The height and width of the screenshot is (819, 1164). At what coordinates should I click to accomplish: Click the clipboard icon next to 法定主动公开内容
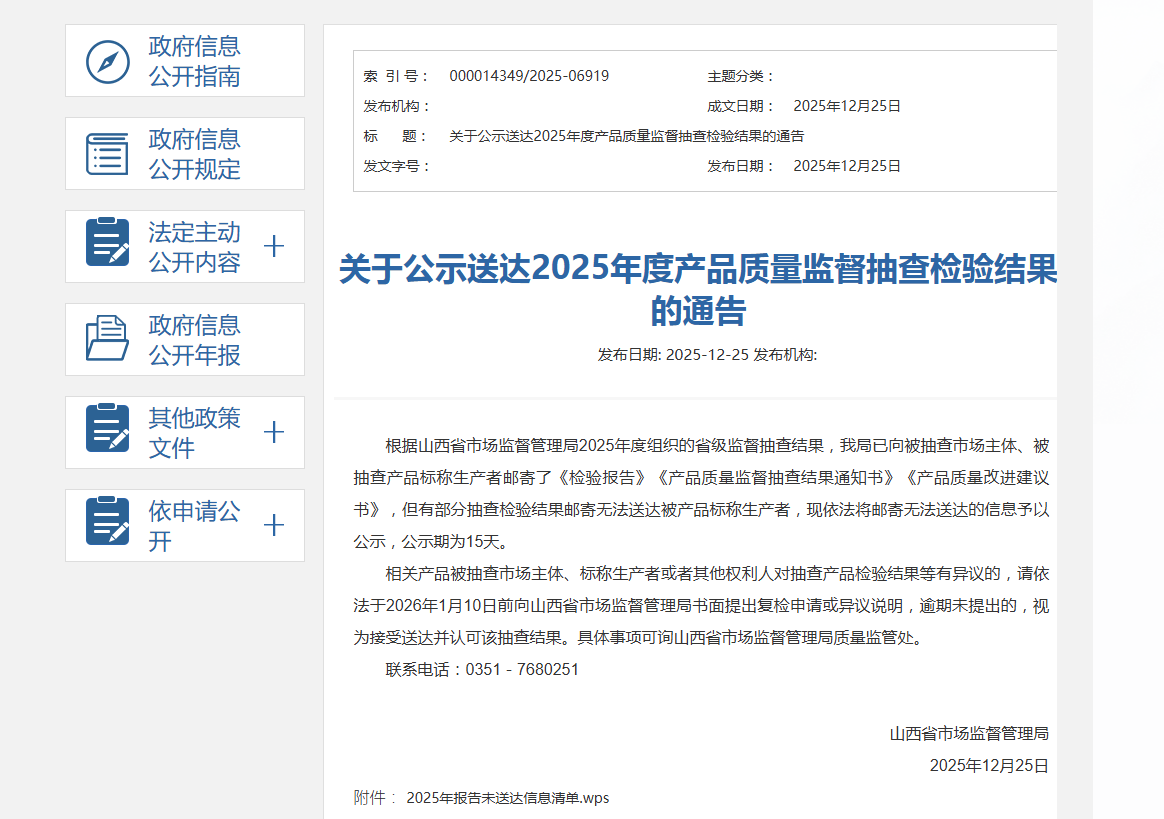pyautogui.click(x=107, y=246)
